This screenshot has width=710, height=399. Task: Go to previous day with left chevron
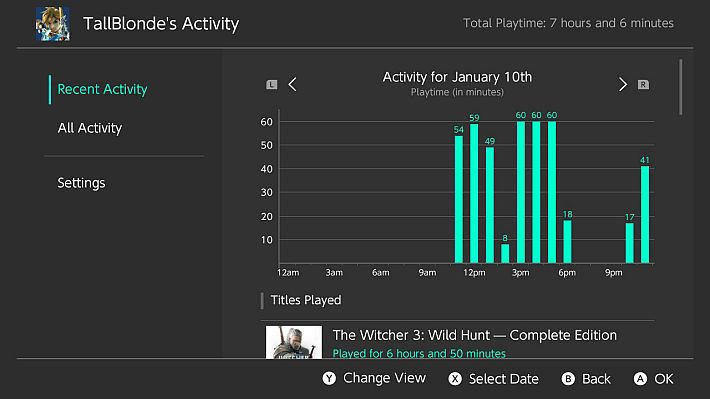(293, 84)
